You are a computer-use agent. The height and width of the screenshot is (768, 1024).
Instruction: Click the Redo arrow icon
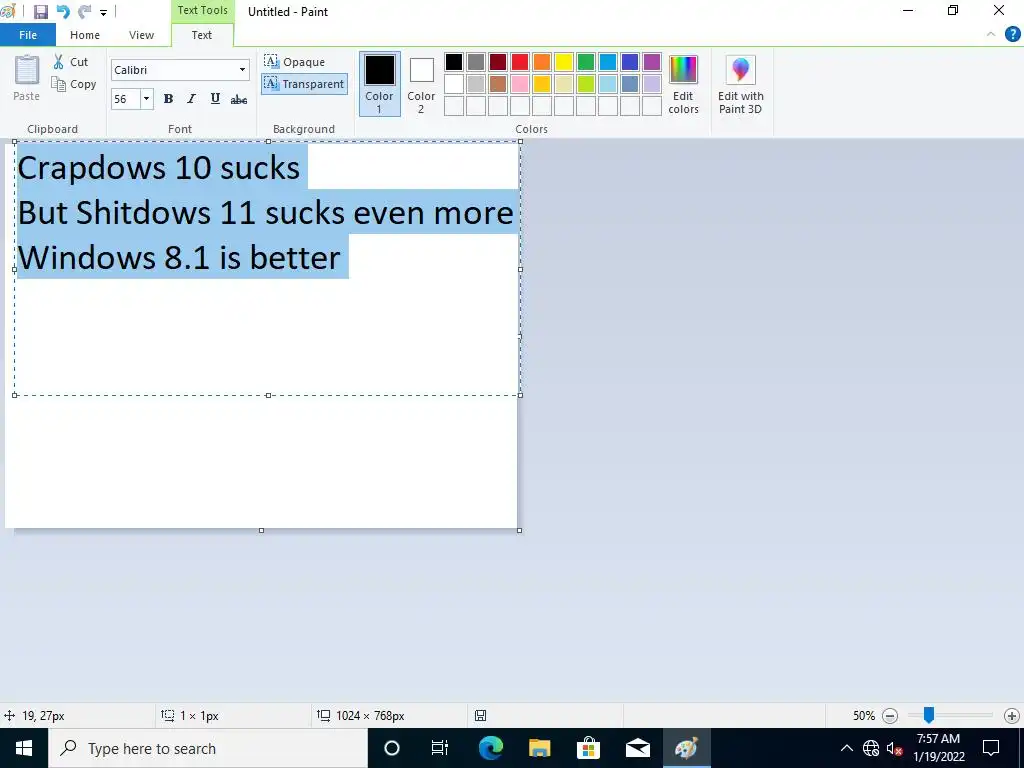click(x=84, y=12)
